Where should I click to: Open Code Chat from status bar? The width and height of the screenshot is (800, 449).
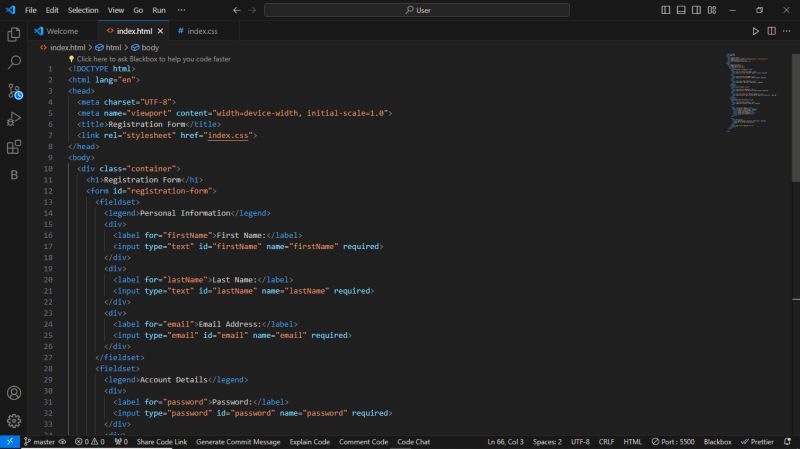tap(414, 442)
